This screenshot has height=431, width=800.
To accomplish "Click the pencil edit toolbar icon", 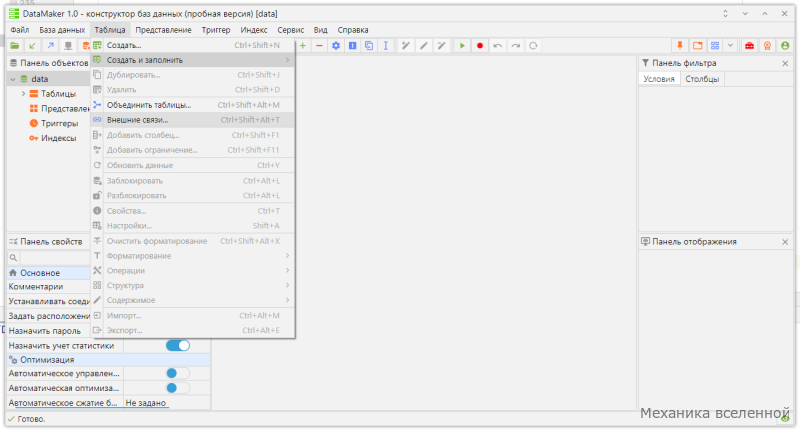I will (x=423, y=46).
